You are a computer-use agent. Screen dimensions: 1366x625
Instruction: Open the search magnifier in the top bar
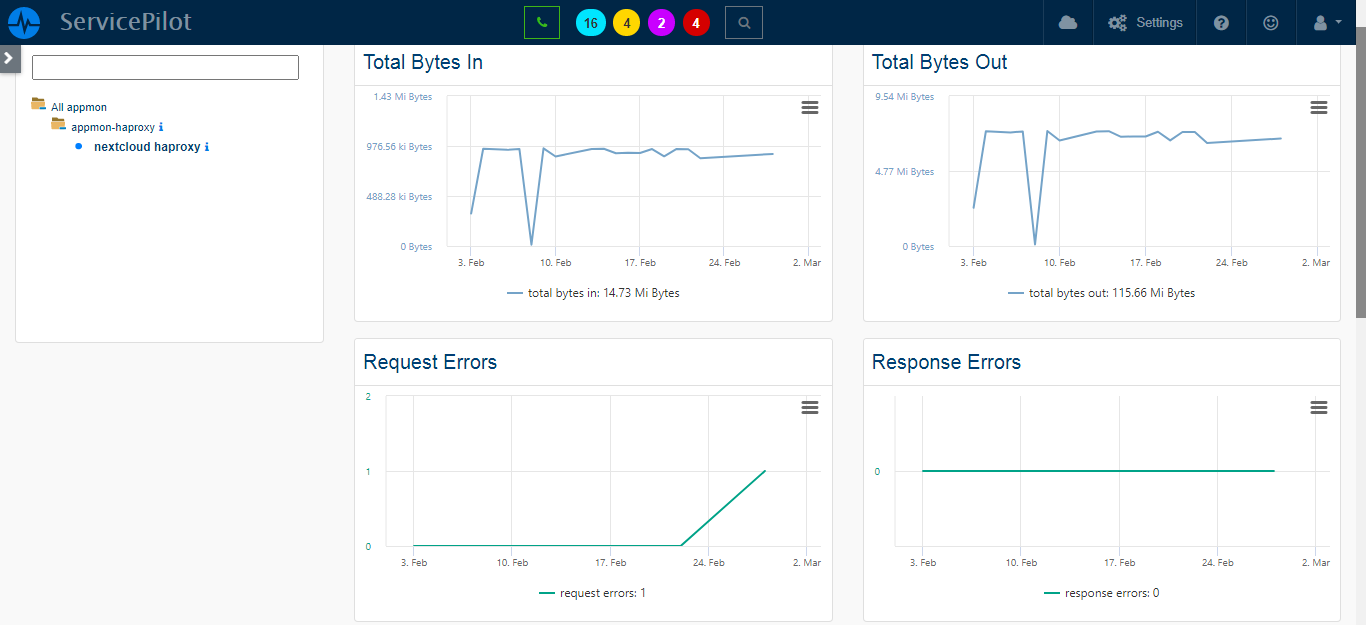(743, 22)
